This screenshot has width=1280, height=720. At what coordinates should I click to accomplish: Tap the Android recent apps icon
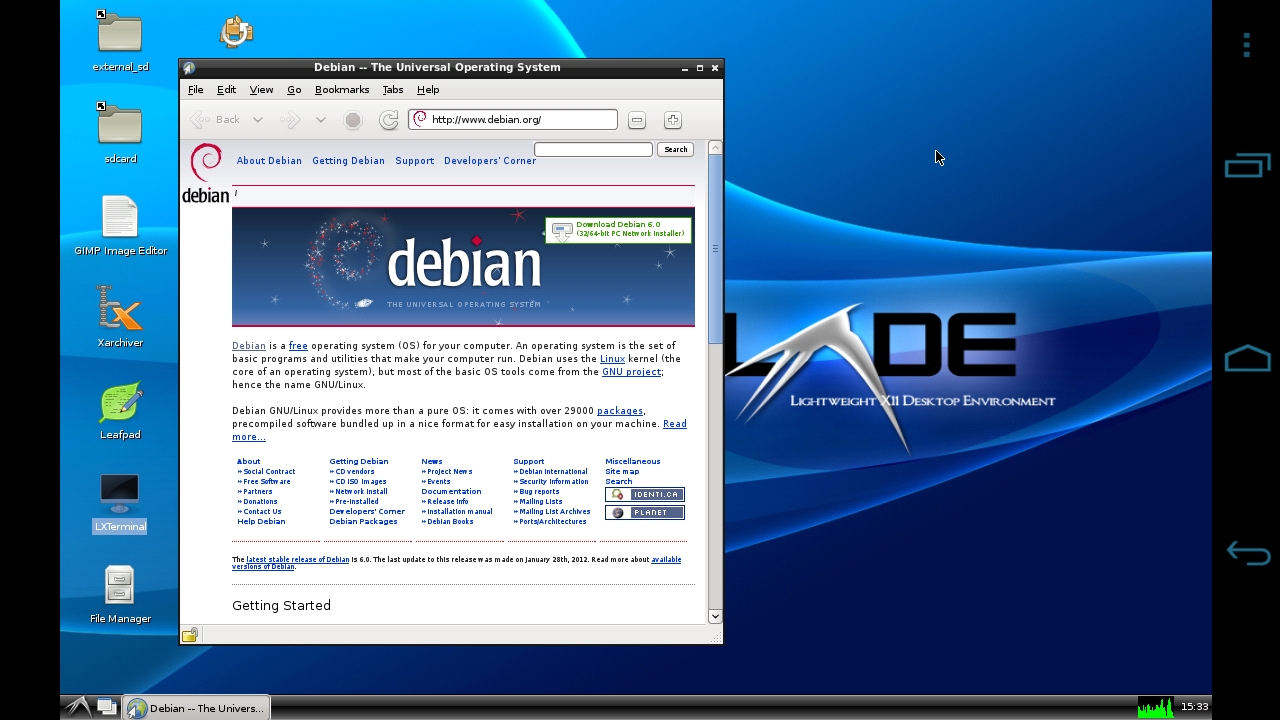coord(1247,165)
